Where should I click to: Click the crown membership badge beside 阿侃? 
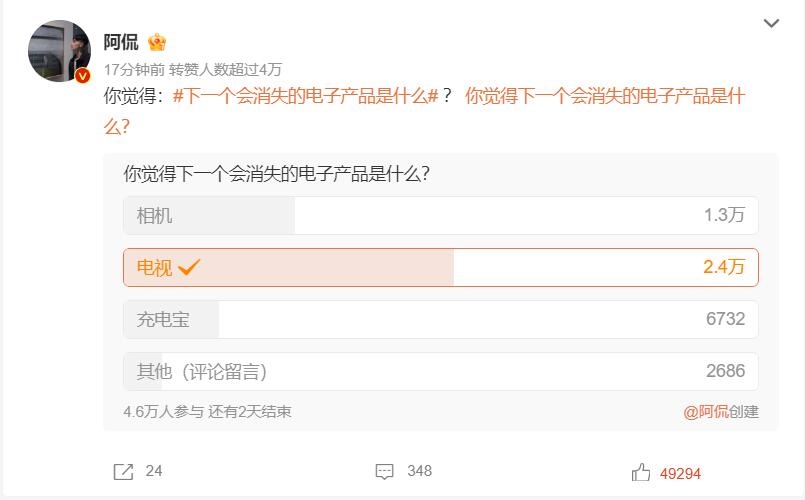157,42
